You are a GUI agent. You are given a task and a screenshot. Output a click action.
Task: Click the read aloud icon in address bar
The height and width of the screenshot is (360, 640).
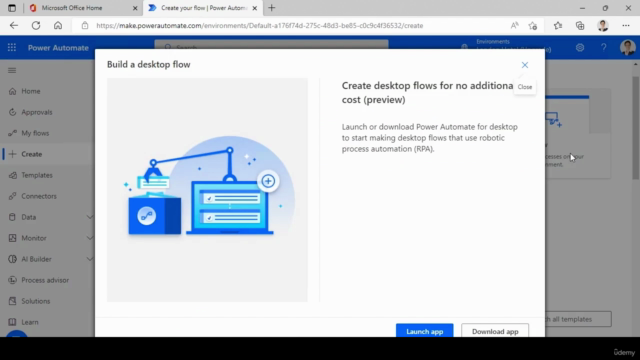pos(514,25)
